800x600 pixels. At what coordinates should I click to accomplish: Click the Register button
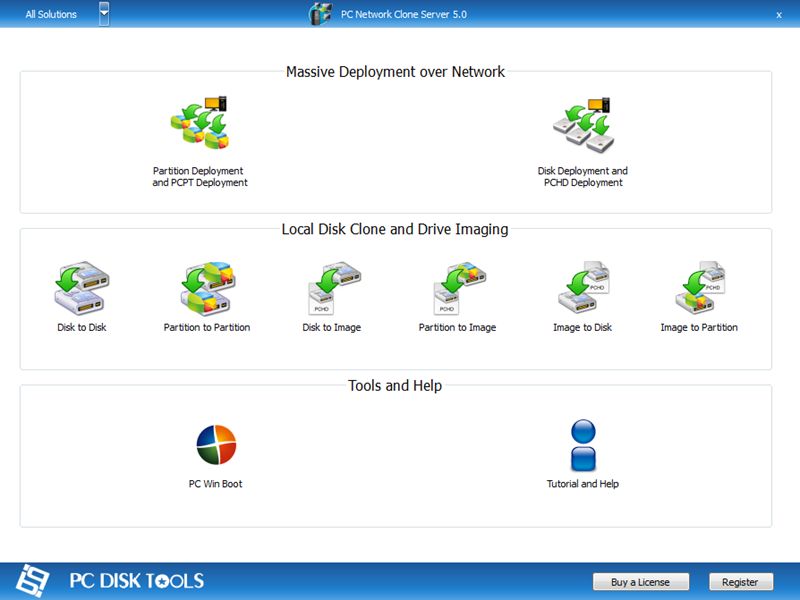741,582
